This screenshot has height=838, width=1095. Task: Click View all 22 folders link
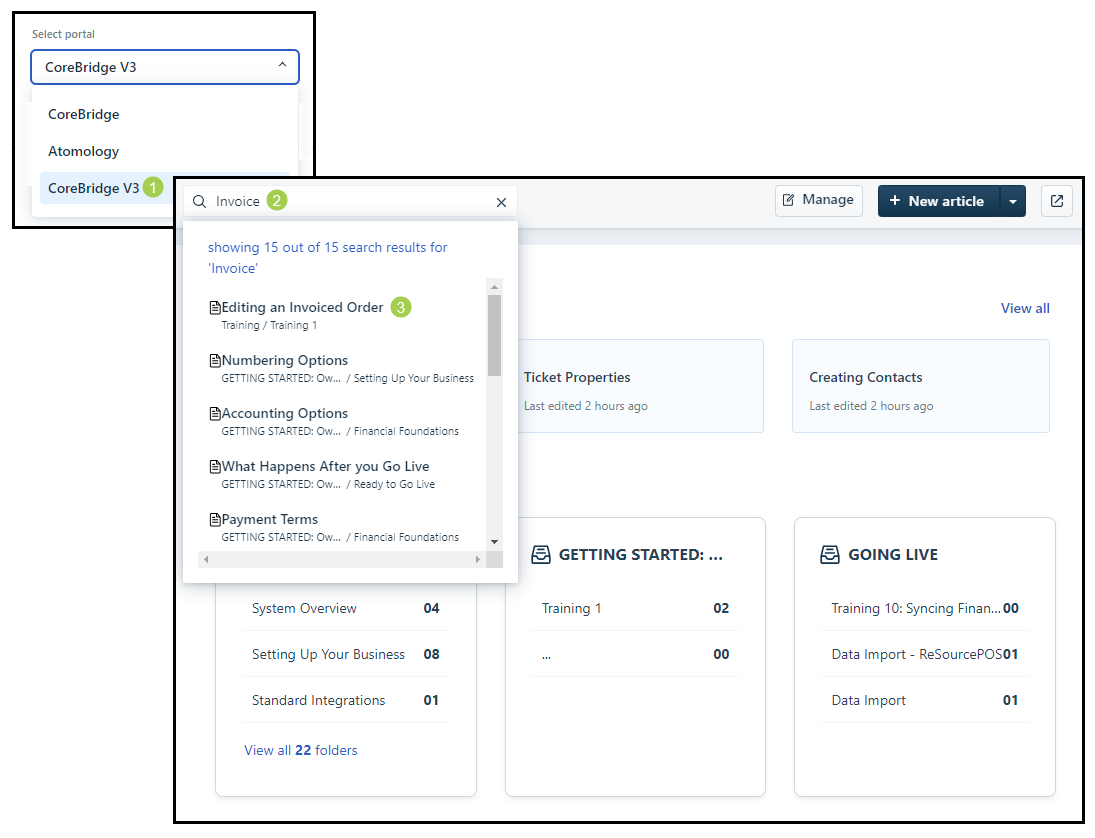point(300,750)
